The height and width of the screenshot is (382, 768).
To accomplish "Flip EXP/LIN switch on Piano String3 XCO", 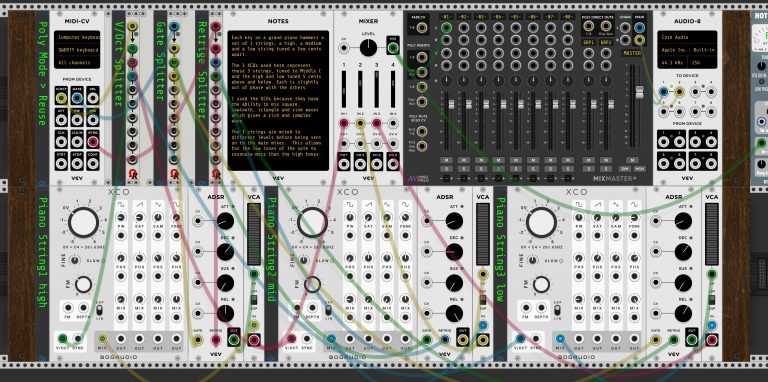I will pyautogui.click(x=558, y=310).
